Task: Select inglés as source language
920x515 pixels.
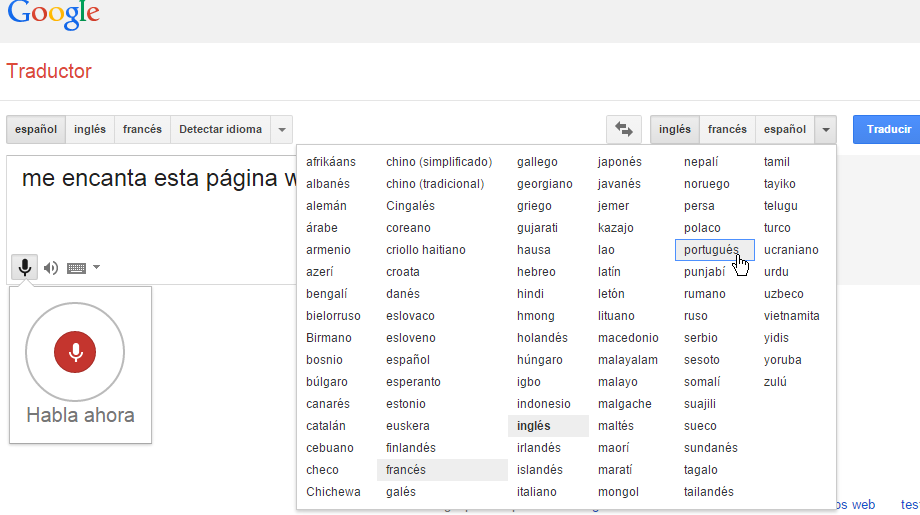Action: (x=90, y=129)
